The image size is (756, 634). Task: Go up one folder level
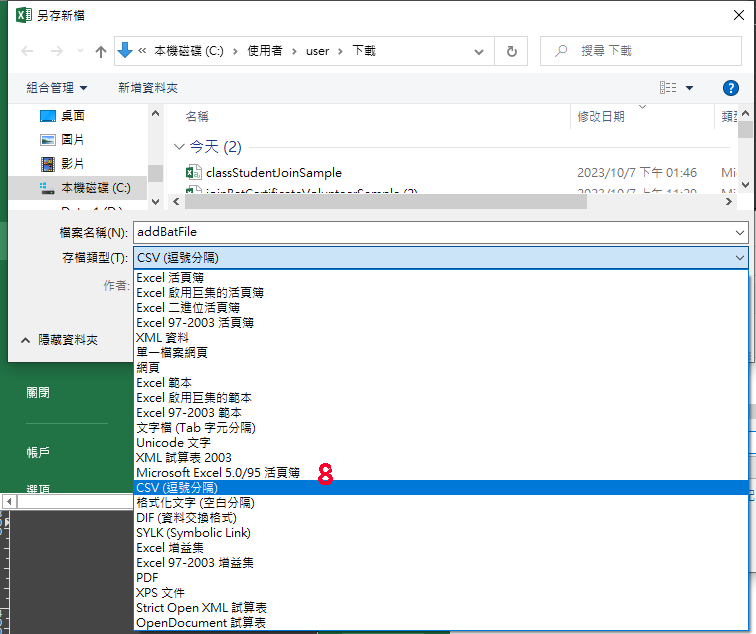click(101, 51)
